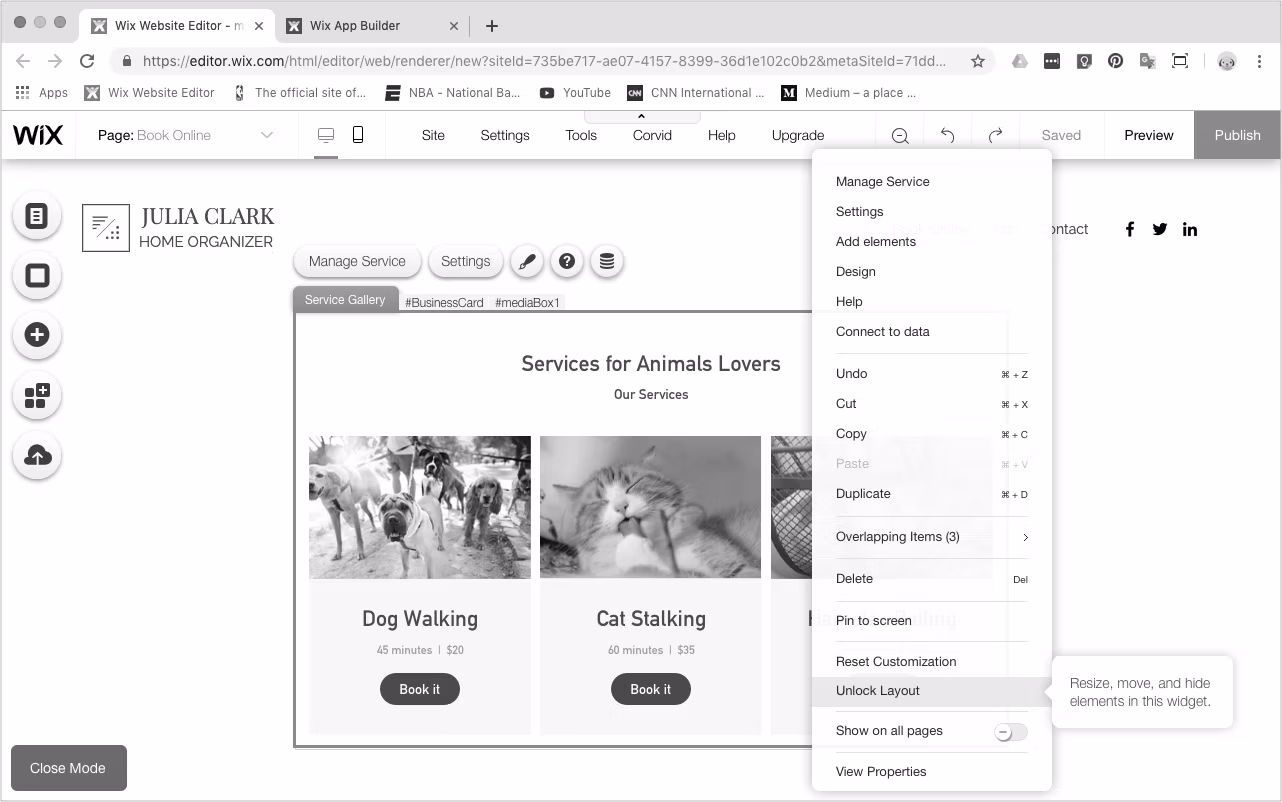This screenshot has height=802, width=1282.
Task: Click the Close Mode button
Action: click(68, 768)
